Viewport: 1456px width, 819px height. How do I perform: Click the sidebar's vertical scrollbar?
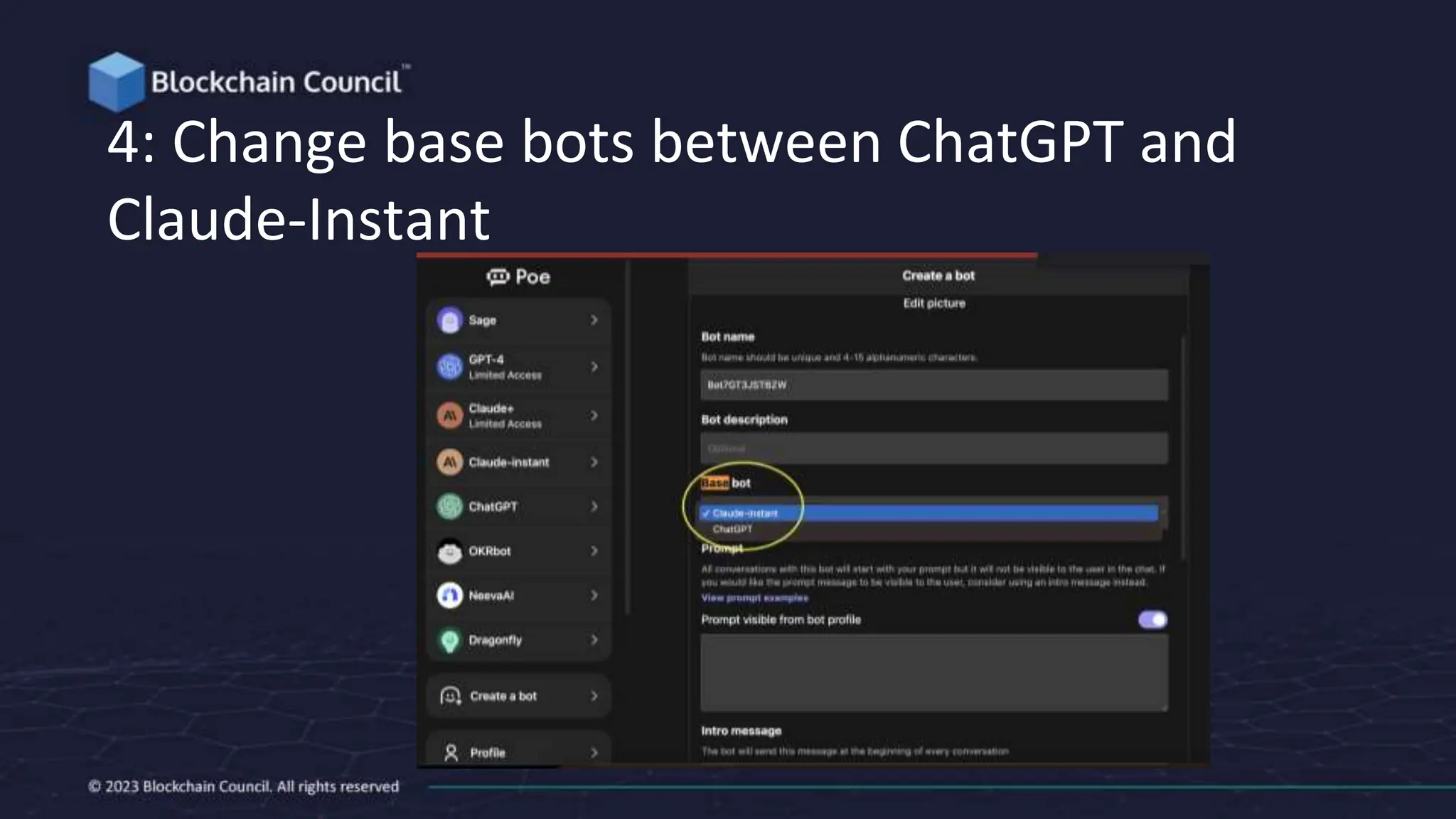coord(628,437)
